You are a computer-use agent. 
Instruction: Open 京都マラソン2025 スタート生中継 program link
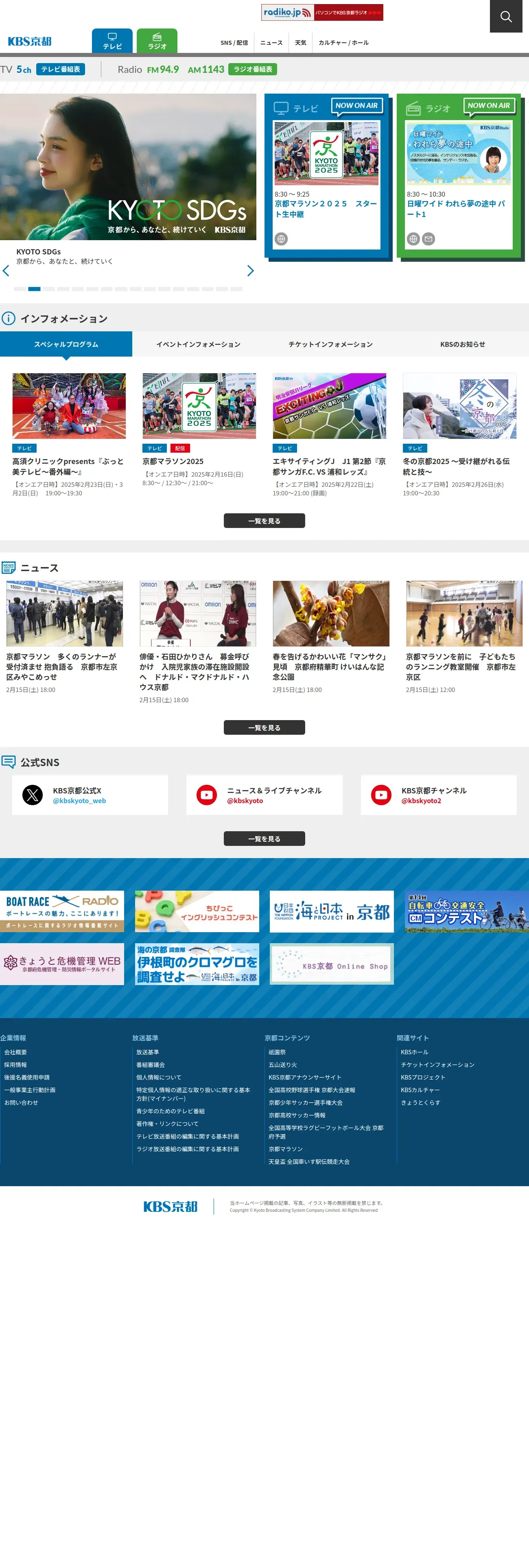(x=326, y=209)
